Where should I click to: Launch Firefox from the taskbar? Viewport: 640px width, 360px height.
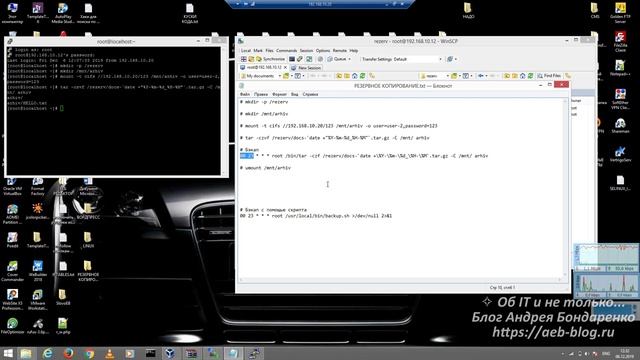click(x=69, y=353)
